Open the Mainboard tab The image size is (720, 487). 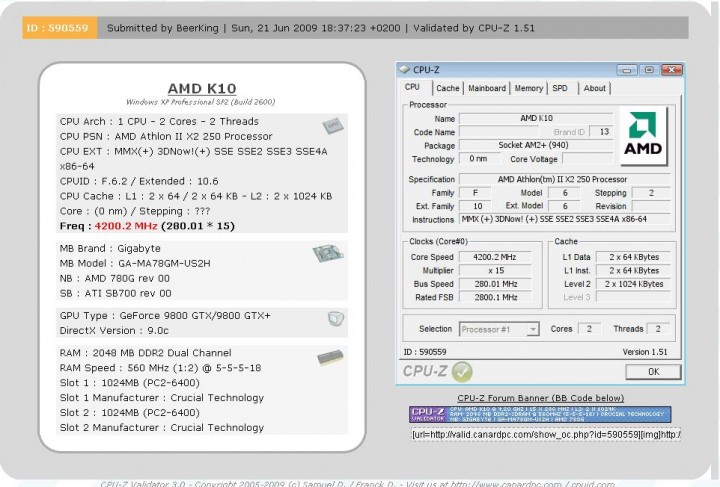(487, 88)
